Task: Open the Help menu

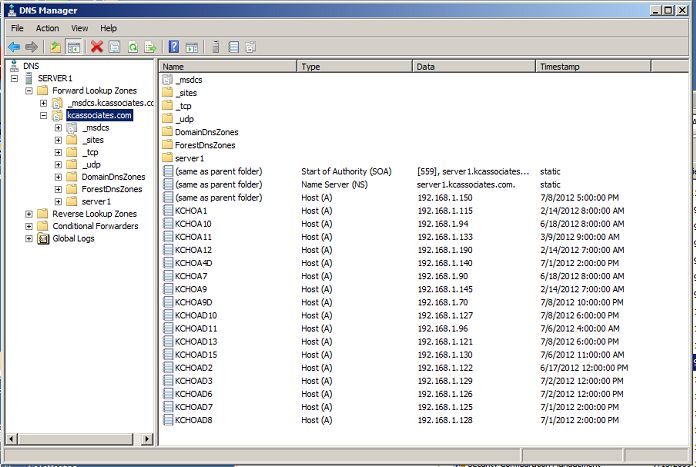Action: click(x=108, y=28)
